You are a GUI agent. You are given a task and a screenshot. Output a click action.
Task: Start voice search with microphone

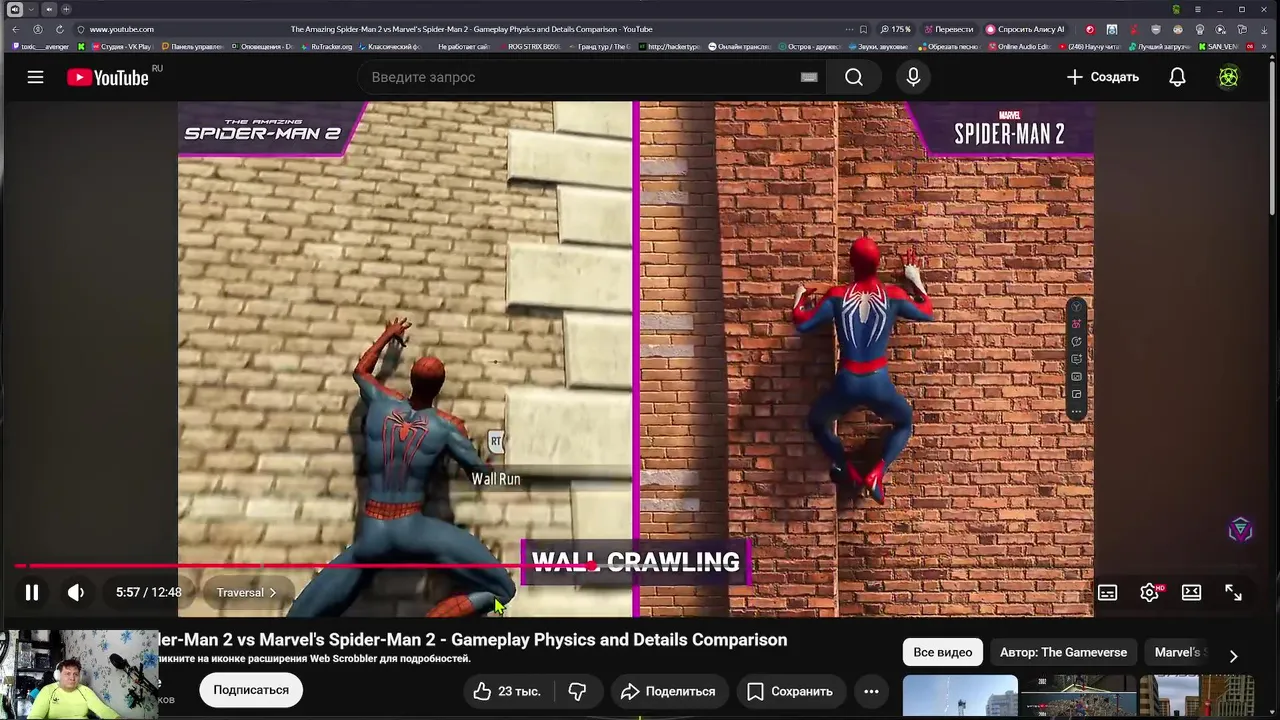coord(913,77)
